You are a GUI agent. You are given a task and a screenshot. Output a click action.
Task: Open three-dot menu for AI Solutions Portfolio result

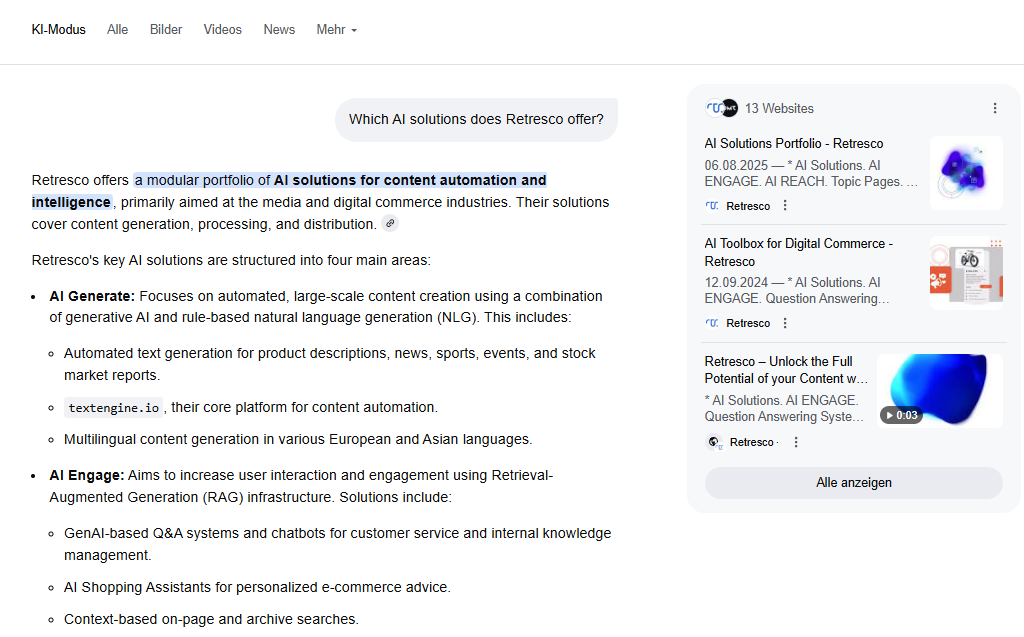click(785, 206)
